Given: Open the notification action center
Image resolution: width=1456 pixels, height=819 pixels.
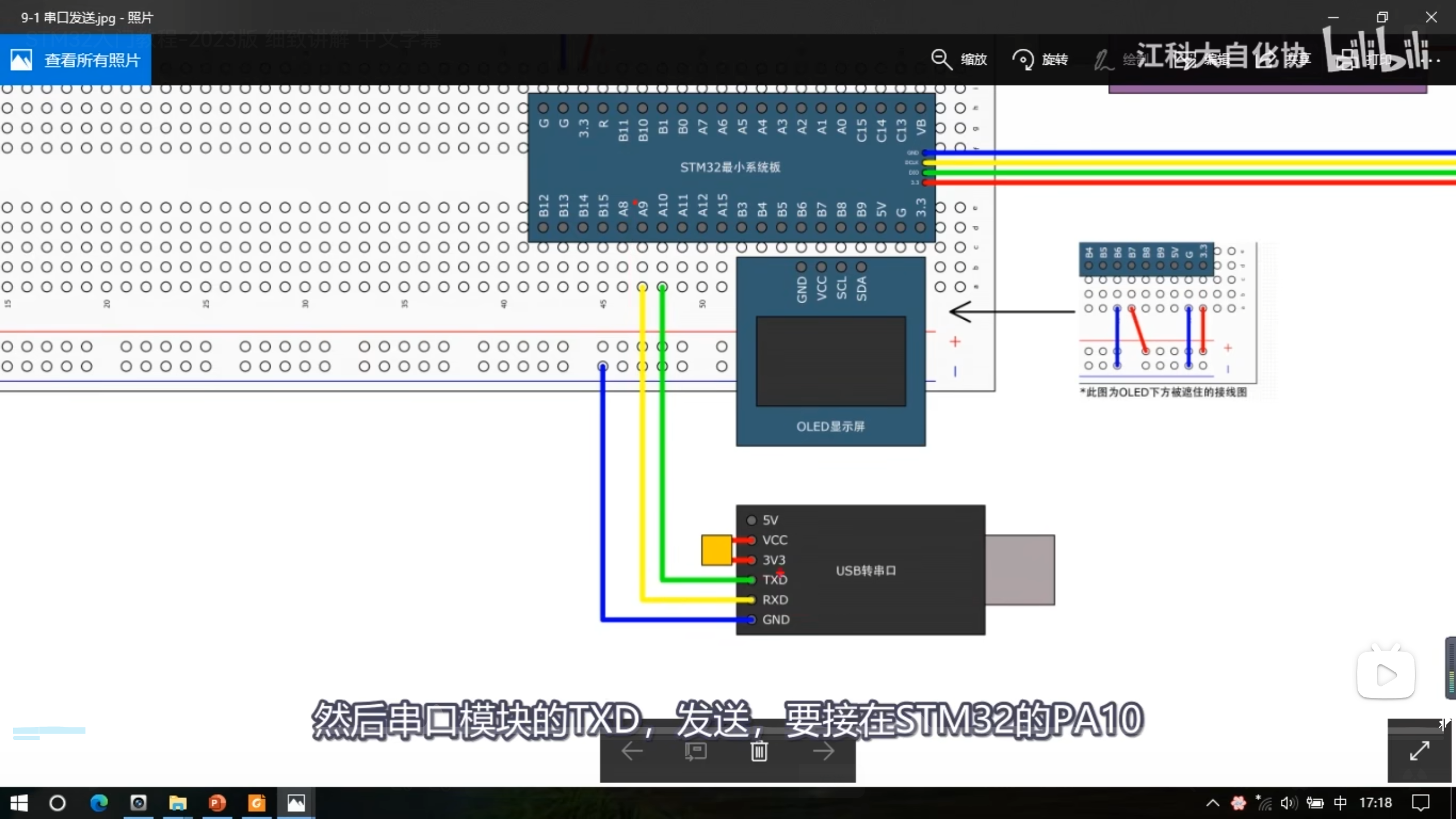Looking at the screenshot, I should 1421,803.
